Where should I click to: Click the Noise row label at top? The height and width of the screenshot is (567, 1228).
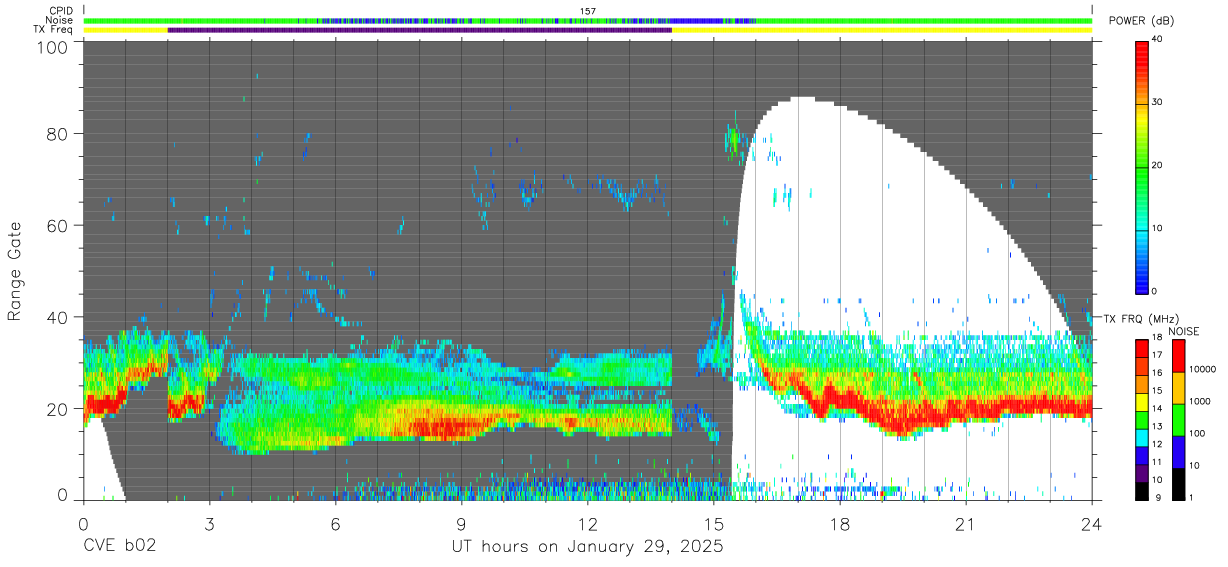60,20
